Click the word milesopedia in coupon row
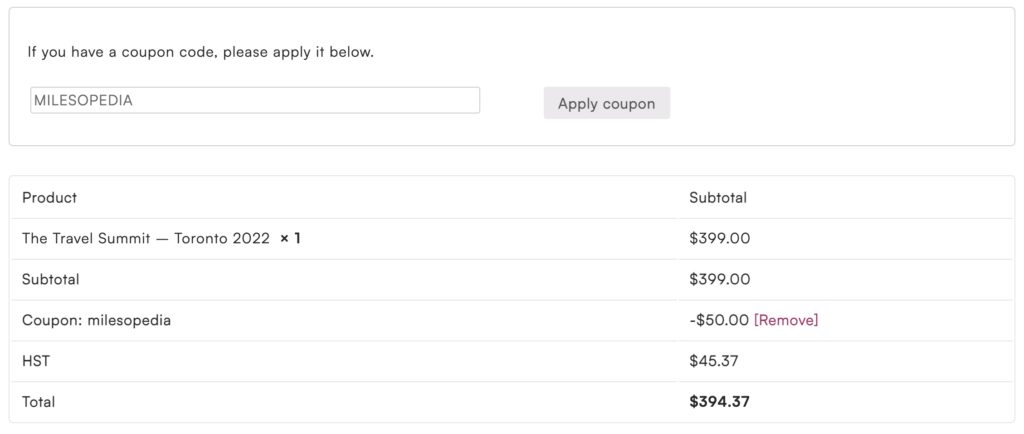The width and height of the screenshot is (1024, 434). [129, 320]
